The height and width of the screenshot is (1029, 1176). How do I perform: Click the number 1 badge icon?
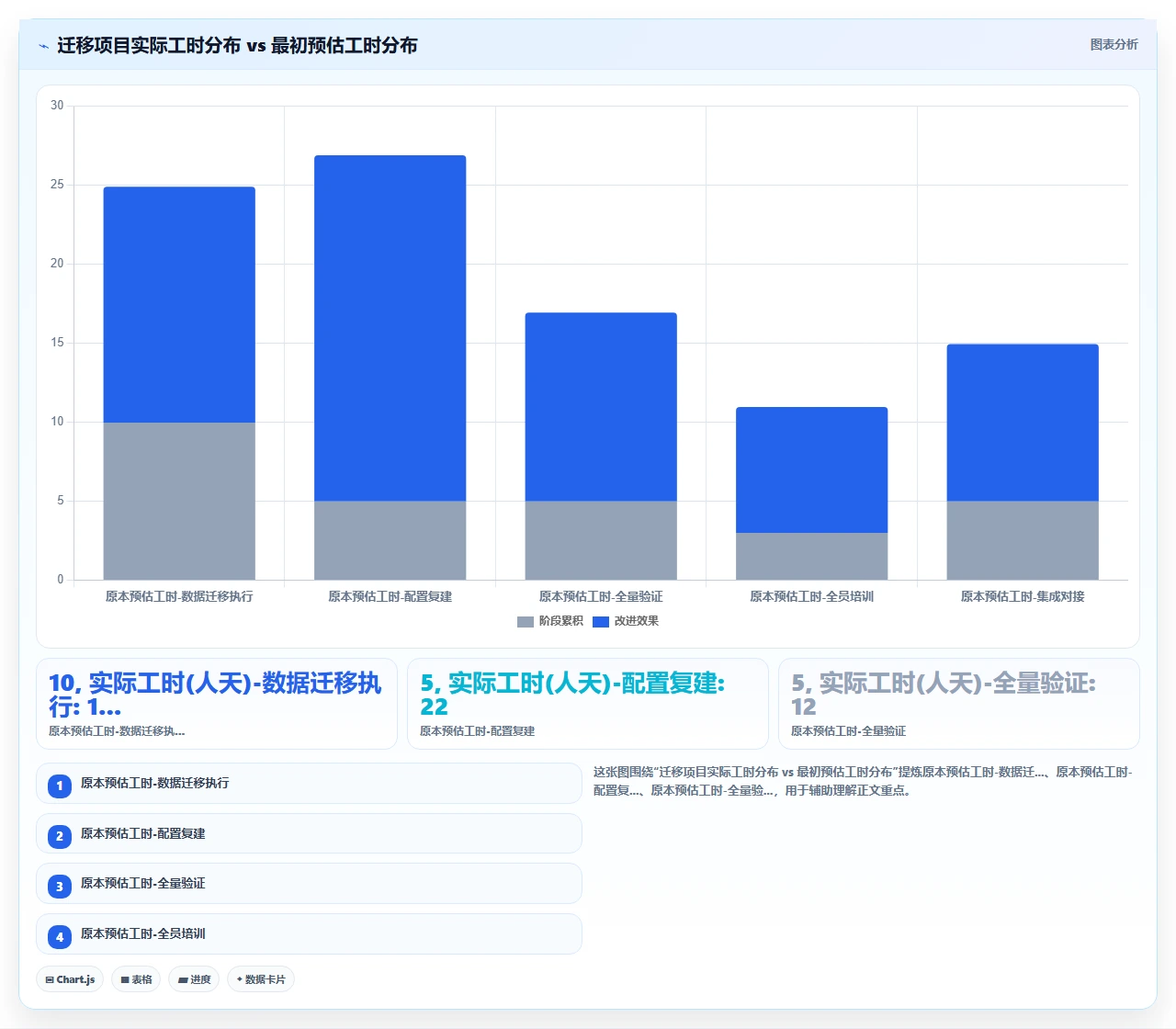point(60,786)
